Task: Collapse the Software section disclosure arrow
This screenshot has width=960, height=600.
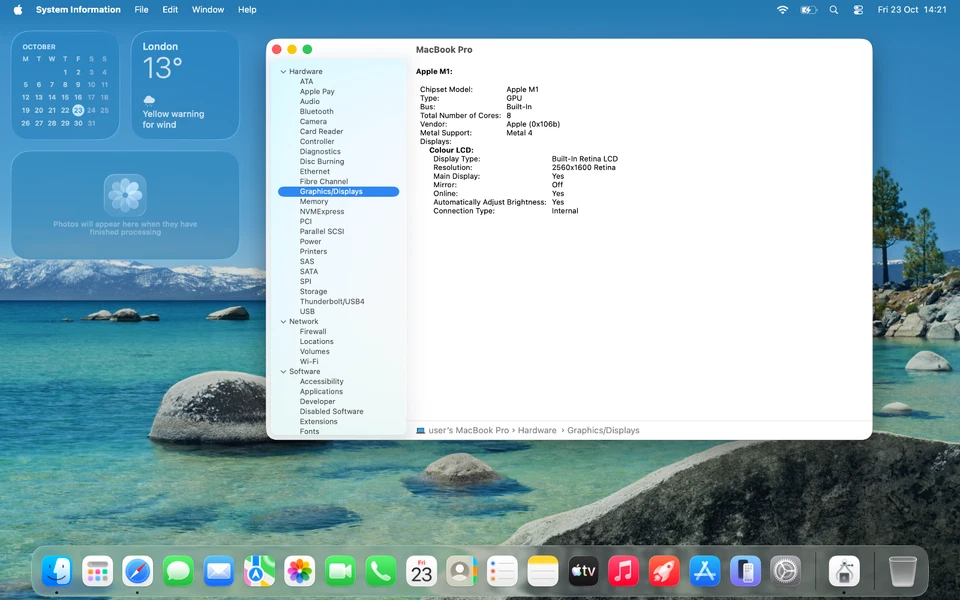Action: point(283,372)
